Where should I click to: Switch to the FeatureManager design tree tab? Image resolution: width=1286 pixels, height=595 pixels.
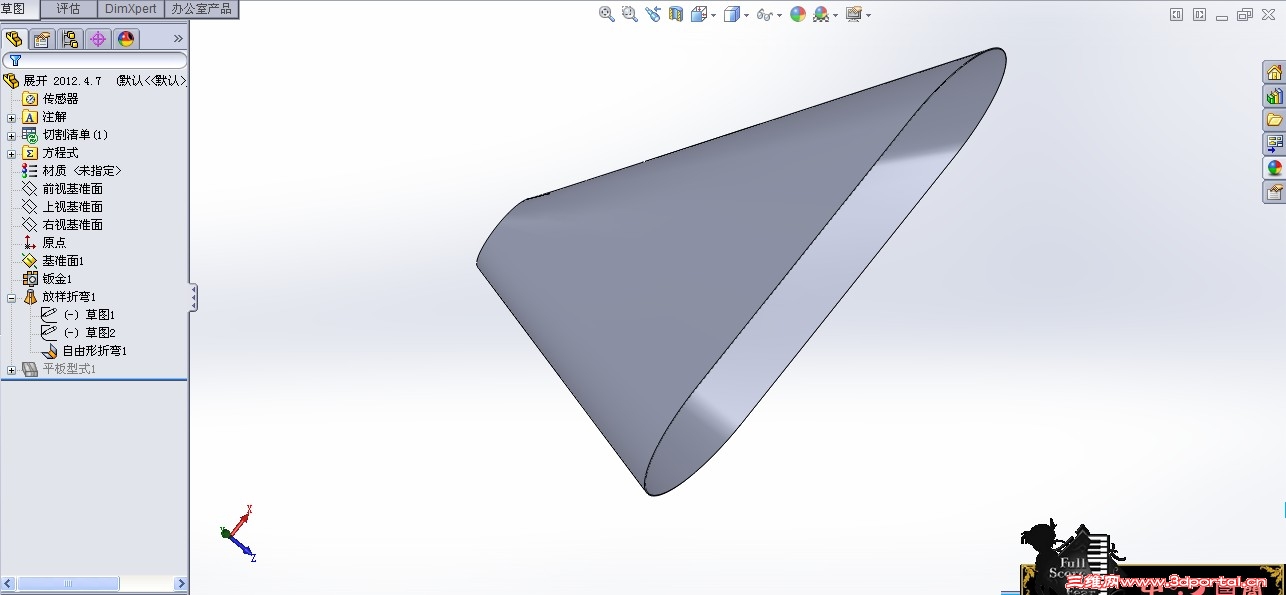click(x=14, y=39)
